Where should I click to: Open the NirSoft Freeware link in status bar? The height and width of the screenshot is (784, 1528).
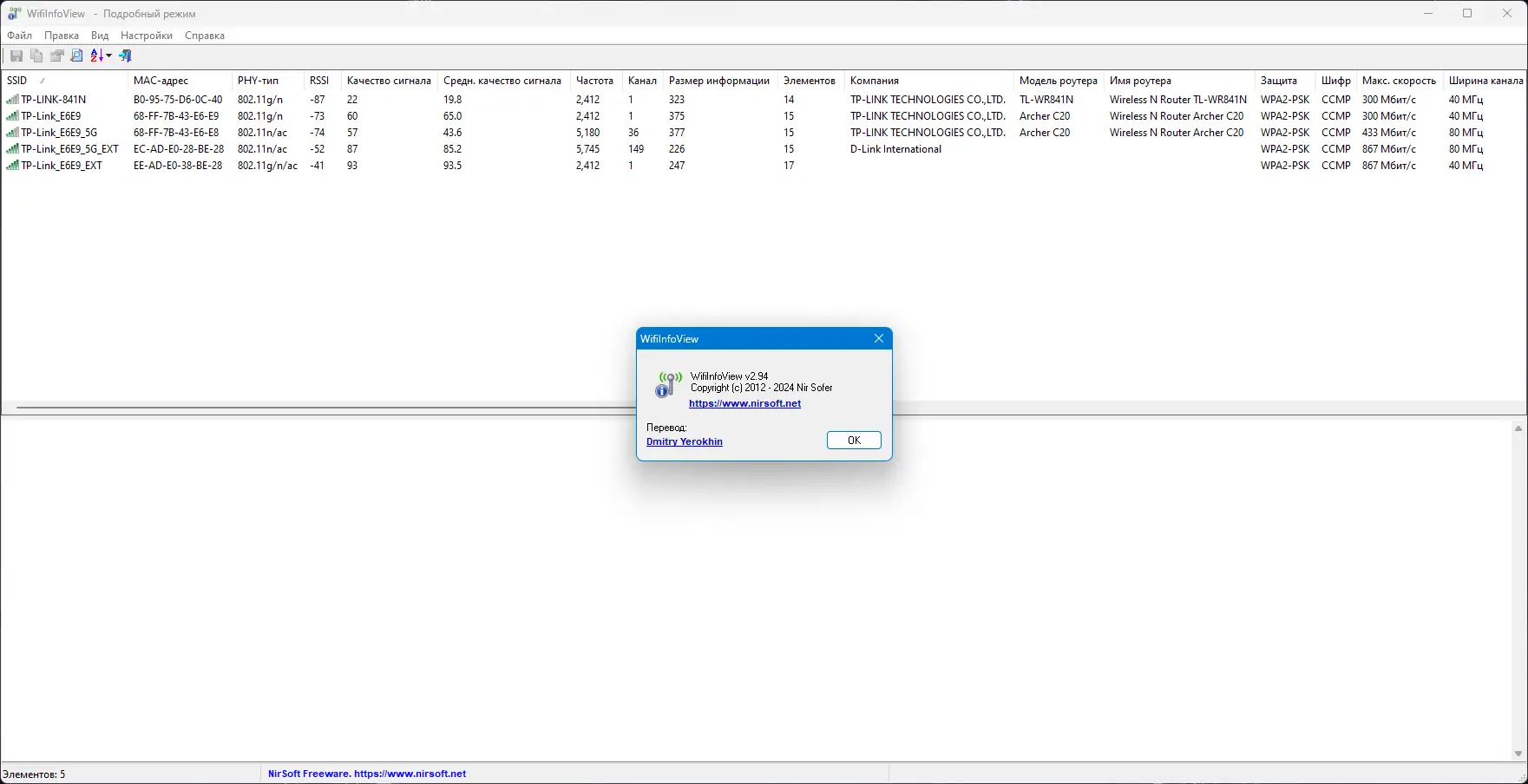tap(367, 774)
